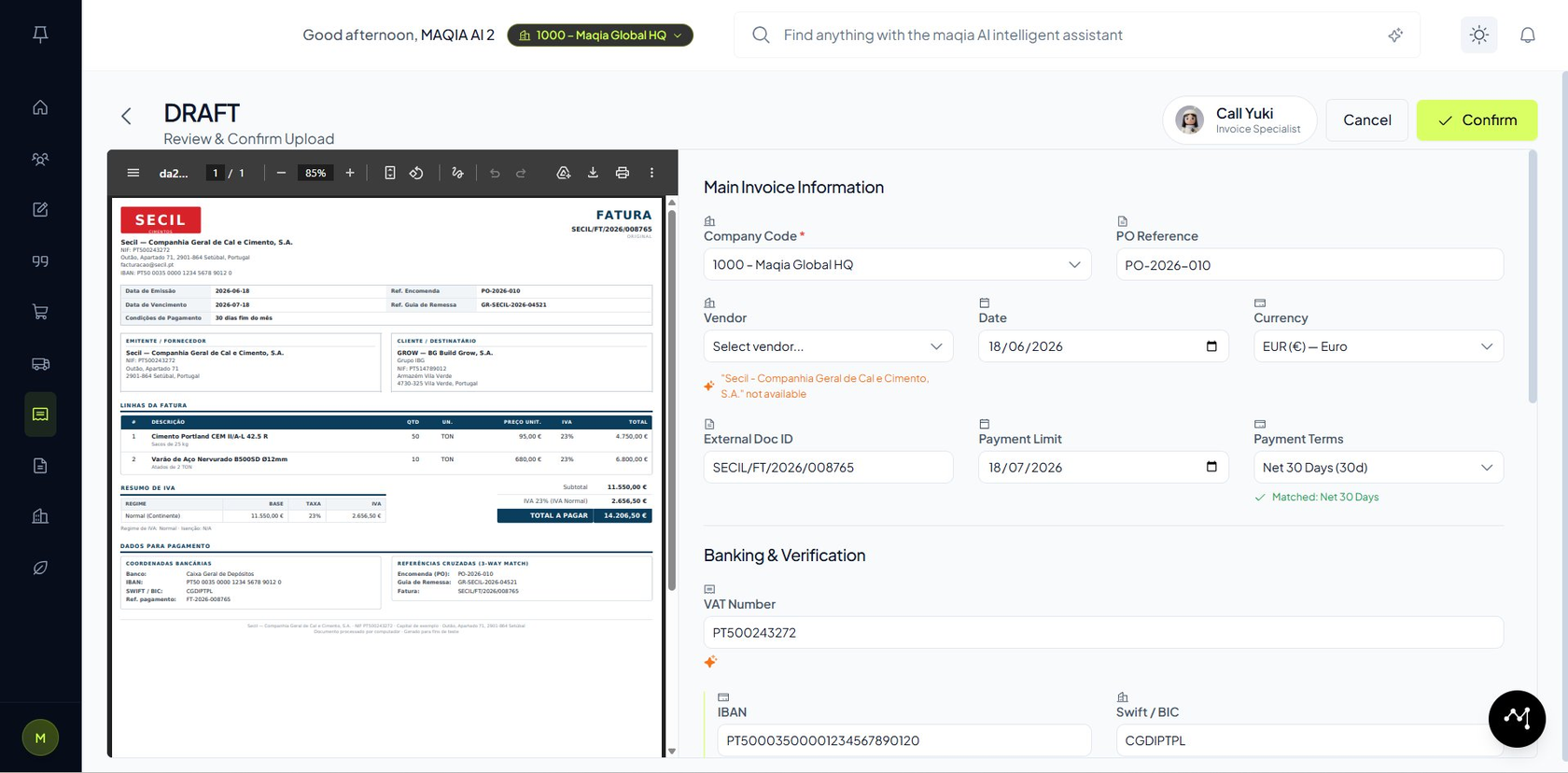The width and height of the screenshot is (1568, 773).
Task: Click the PDF page number box
Action: (216, 173)
